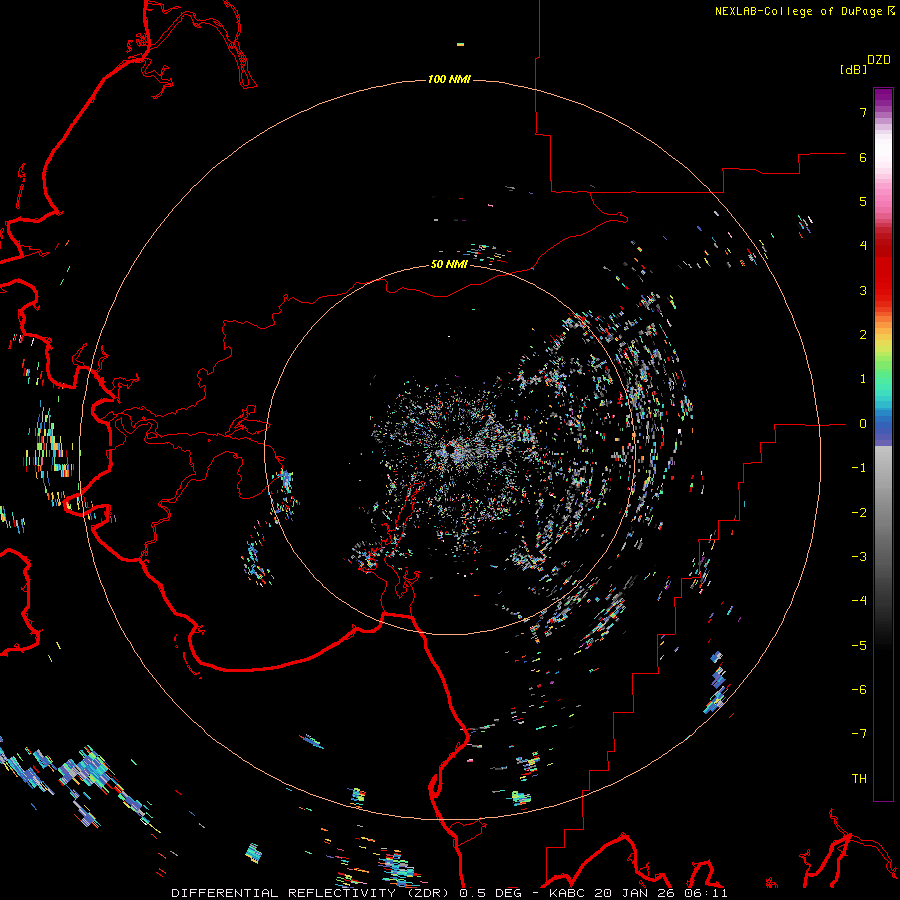Screen dimensions: 900x900
Task: Click the ZDR color scale bar
Action: (x=883, y=444)
